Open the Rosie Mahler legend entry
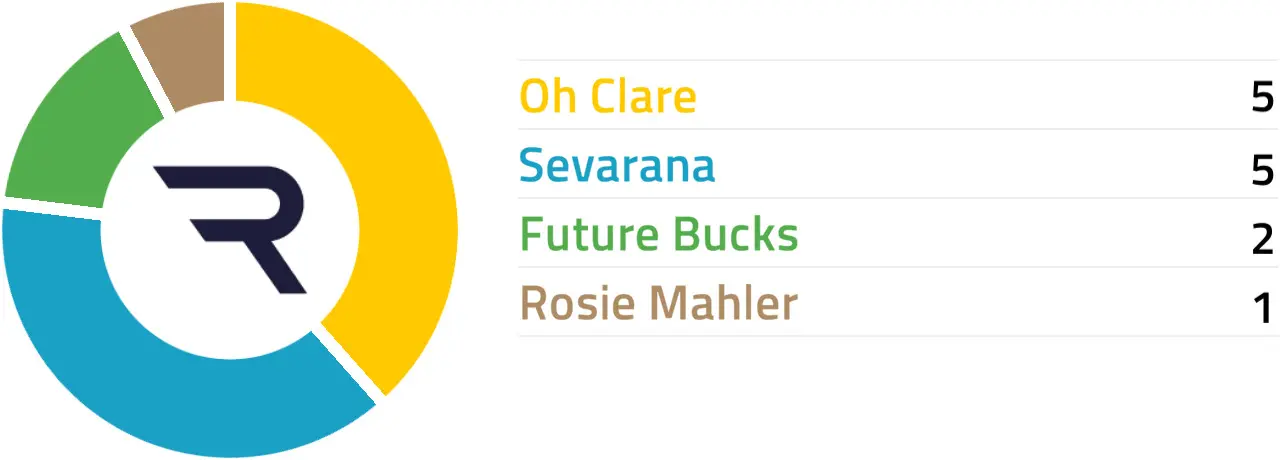The height and width of the screenshot is (460, 1280). pyautogui.click(x=659, y=304)
